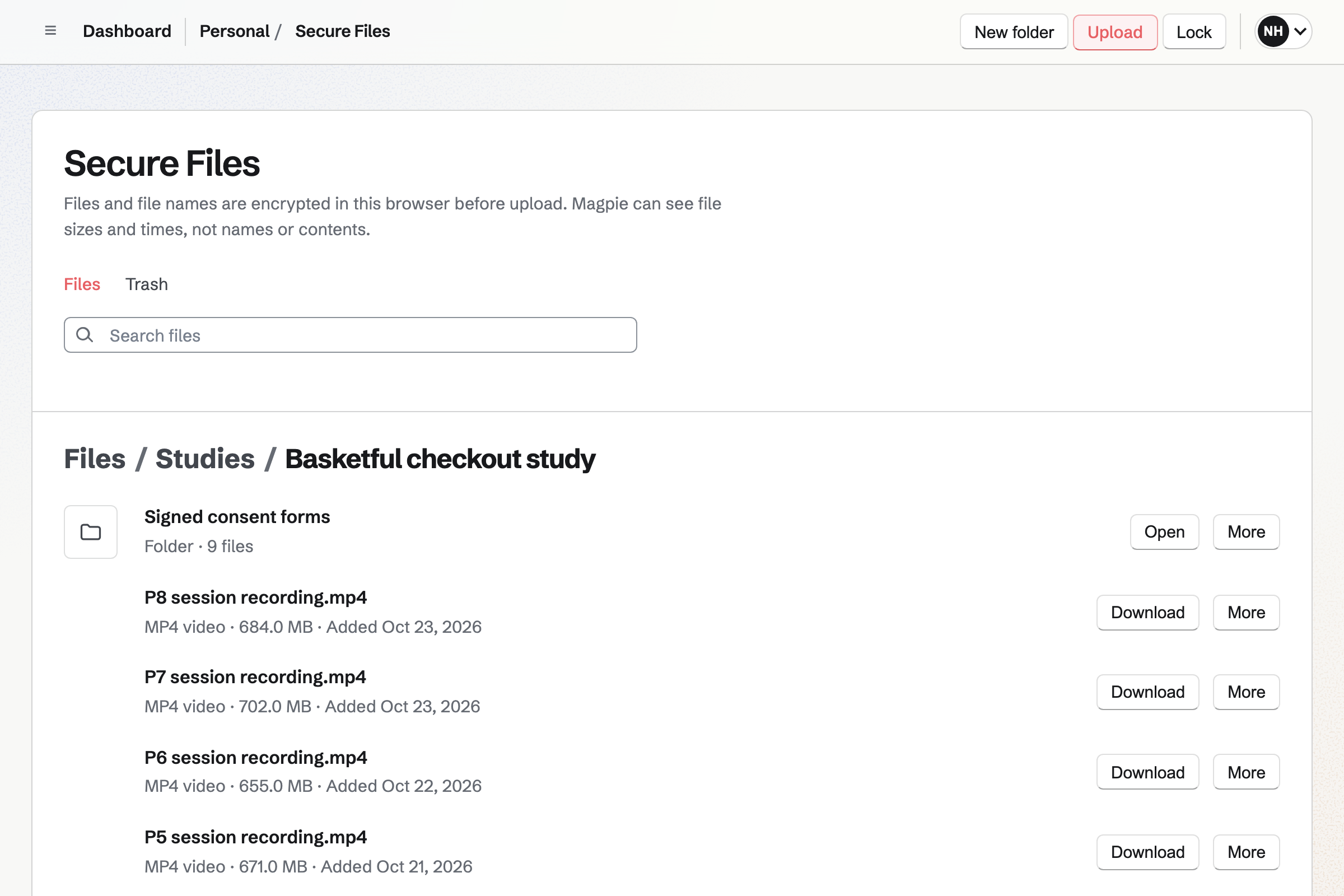Show More options for P5 session recording
This screenshot has width=1344, height=896.
point(1245,852)
